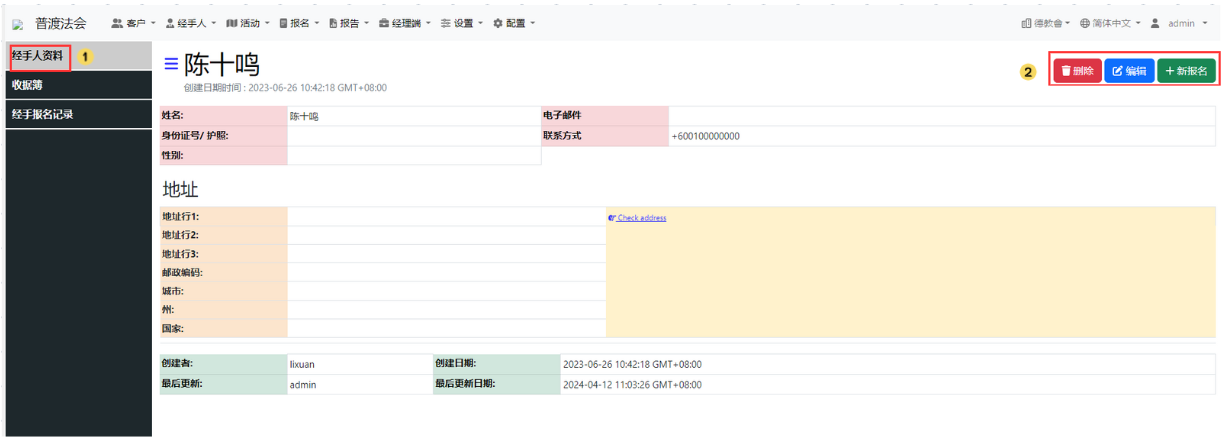This screenshot has height=438, width=1221.
Task: Click the red 删除 trash button
Action: pos(1077,71)
